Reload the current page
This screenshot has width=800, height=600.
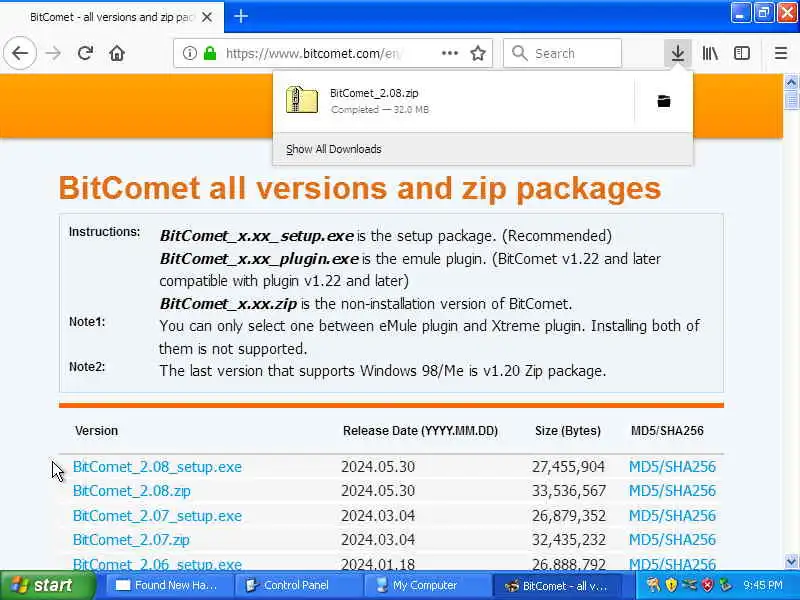click(85, 53)
